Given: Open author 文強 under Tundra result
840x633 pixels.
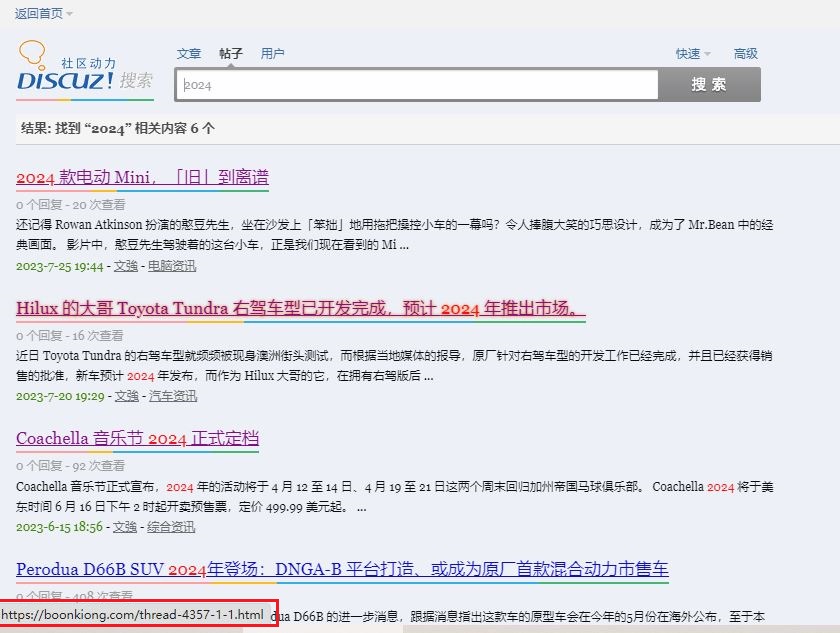Looking at the screenshot, I should tap(127, 396).
